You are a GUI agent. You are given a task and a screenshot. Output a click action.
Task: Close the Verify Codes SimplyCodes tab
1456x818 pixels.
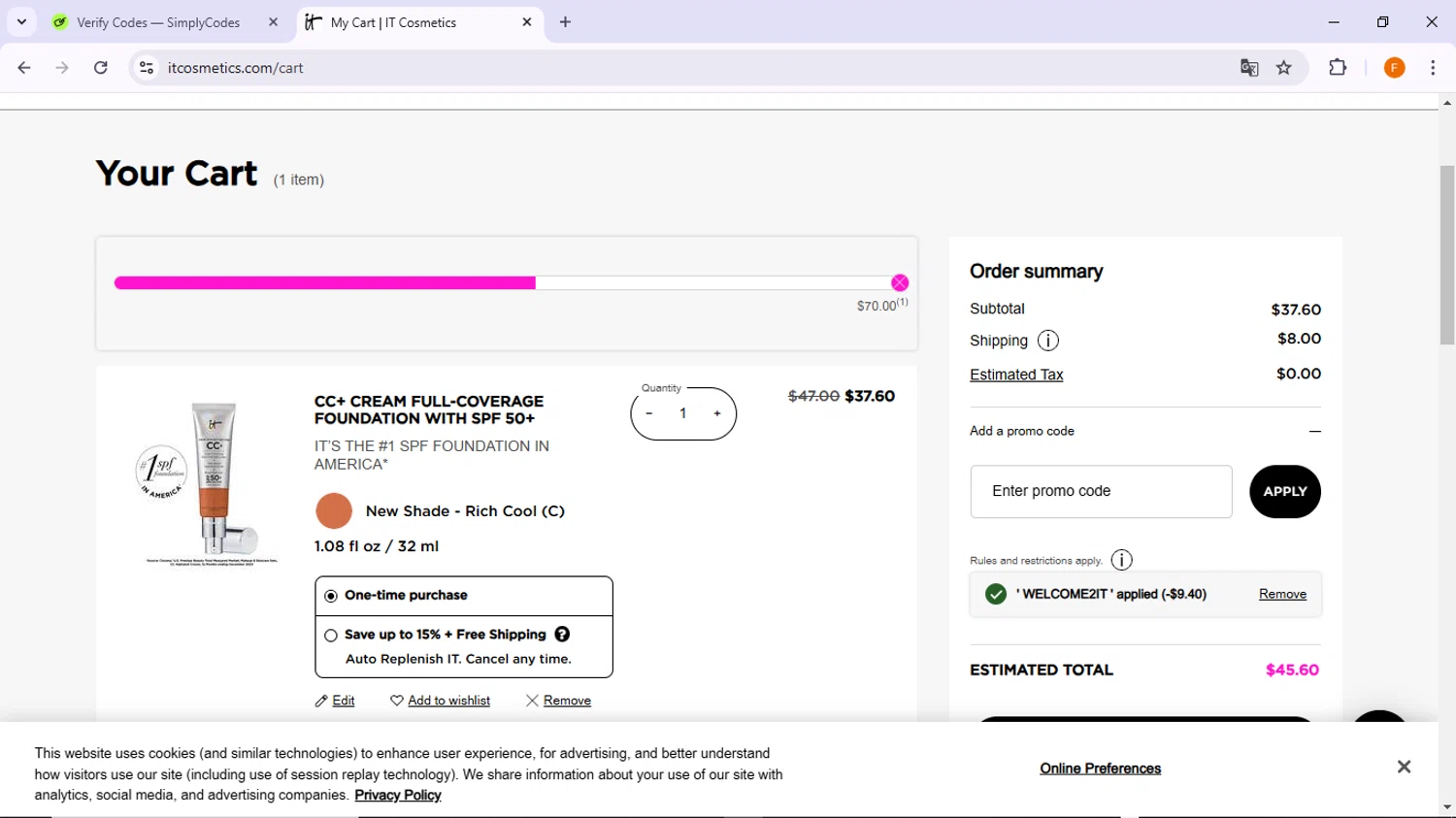(x=274, y=21)
